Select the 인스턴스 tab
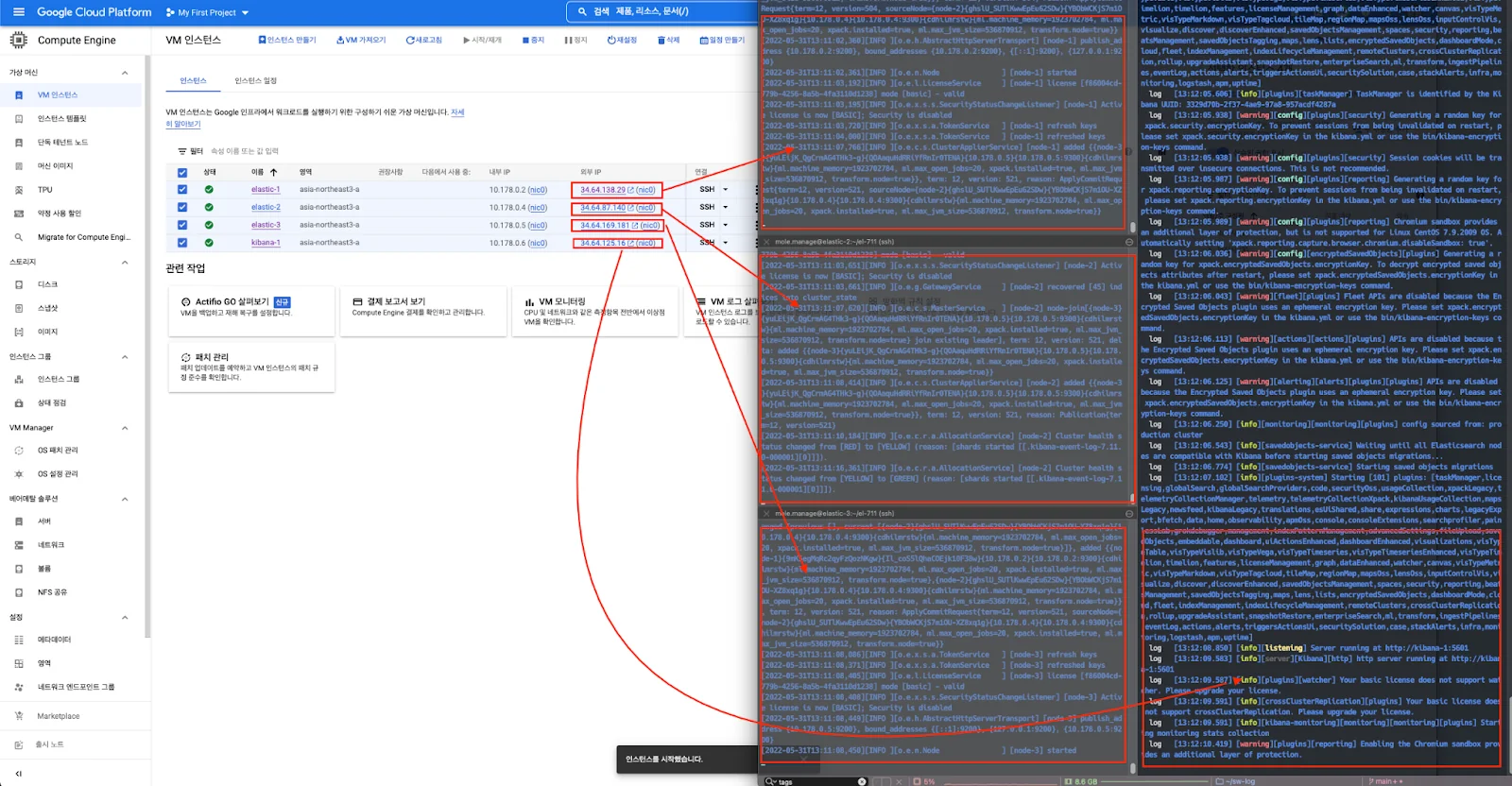The image size is (1512, 786). pos(193,81)
